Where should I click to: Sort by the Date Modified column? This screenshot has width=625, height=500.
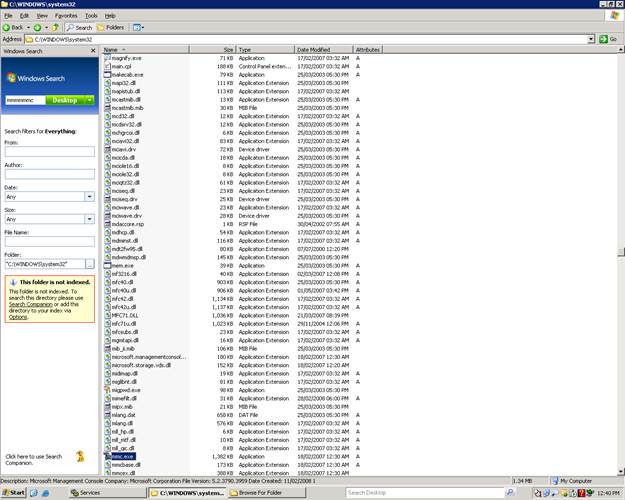pos(324,49)
